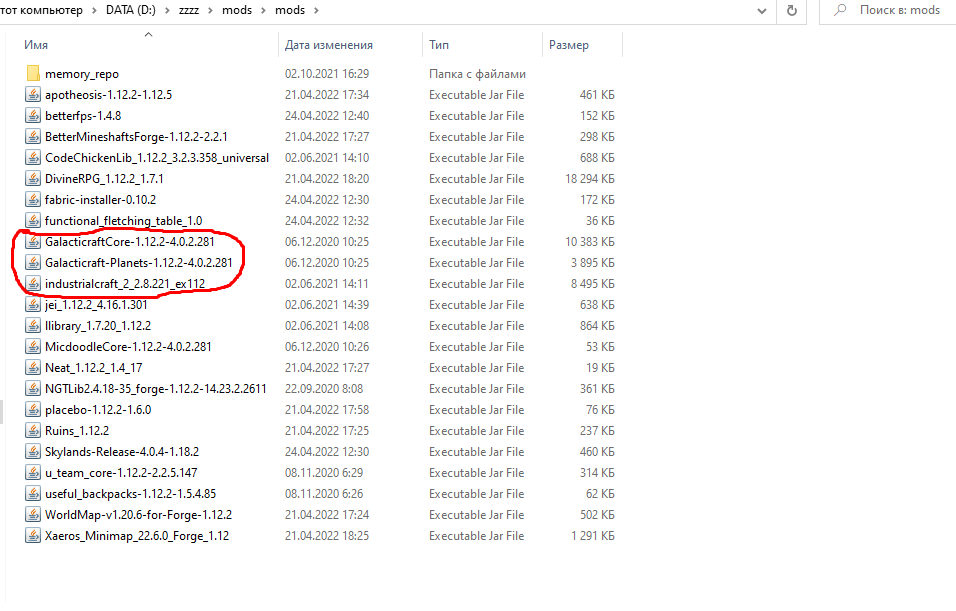Screen dimensions: 956x611
Task: Select file name GalacticraftCore-1.12.2-4.0.2.281
Action: pos(130,242)
